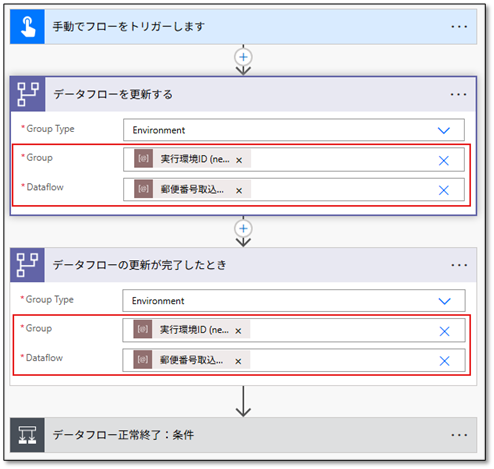The height and width of the screenshot is (469, 494).
Task: Click the データフロー正常終了:条件 condition icon
Action: pos(27,435)
